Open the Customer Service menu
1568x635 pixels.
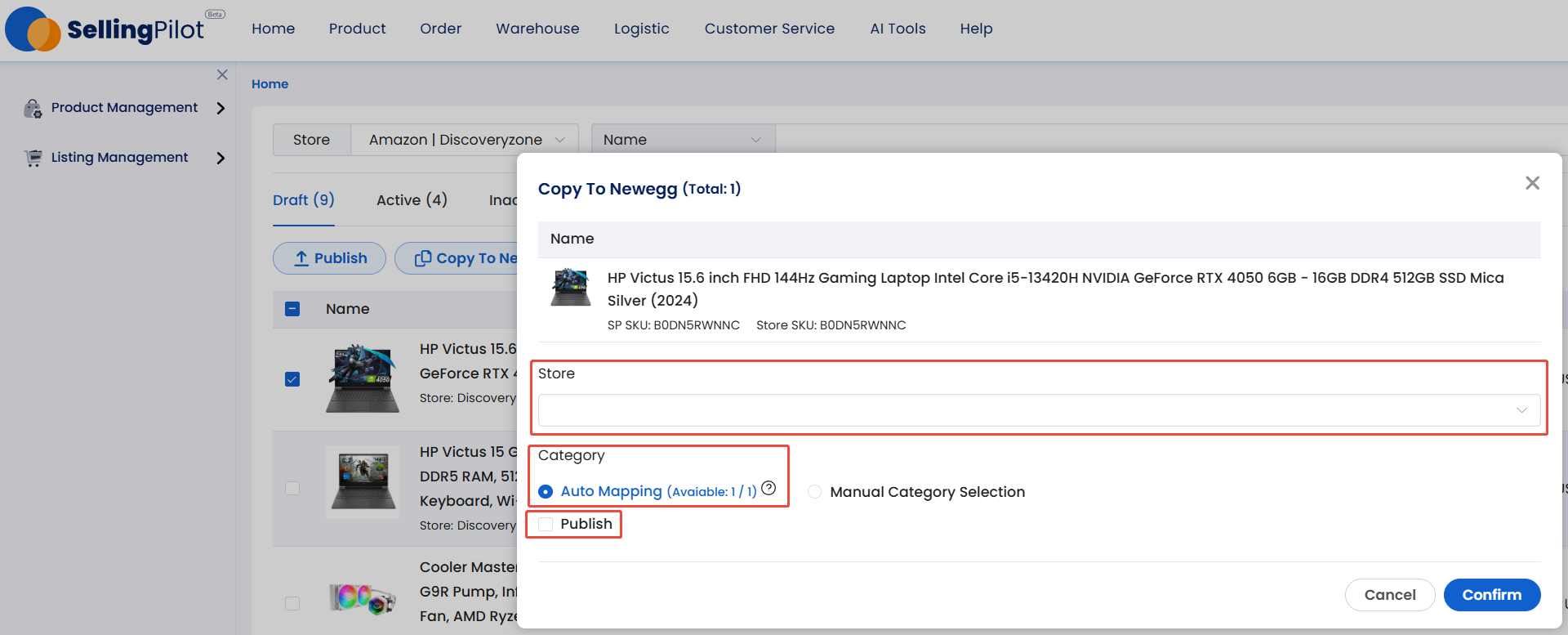[x=769, y=29]
